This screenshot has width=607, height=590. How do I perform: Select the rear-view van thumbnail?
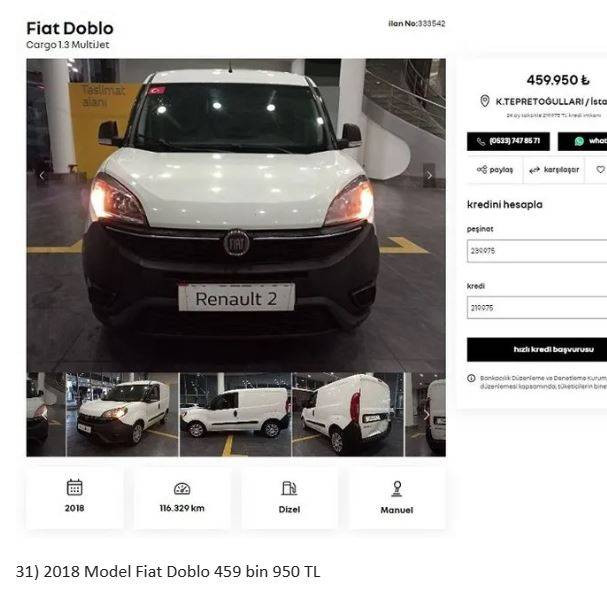[348, 414]
